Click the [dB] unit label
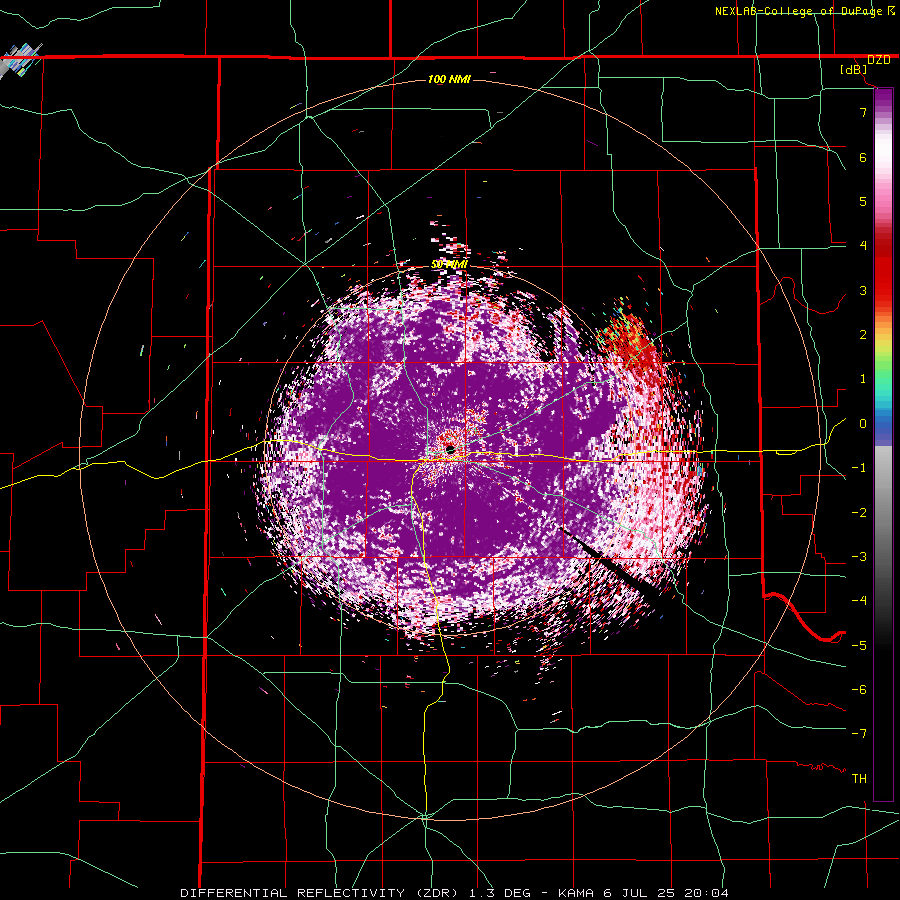The height and width of the screenshot is (900, 900). (853, 70)
